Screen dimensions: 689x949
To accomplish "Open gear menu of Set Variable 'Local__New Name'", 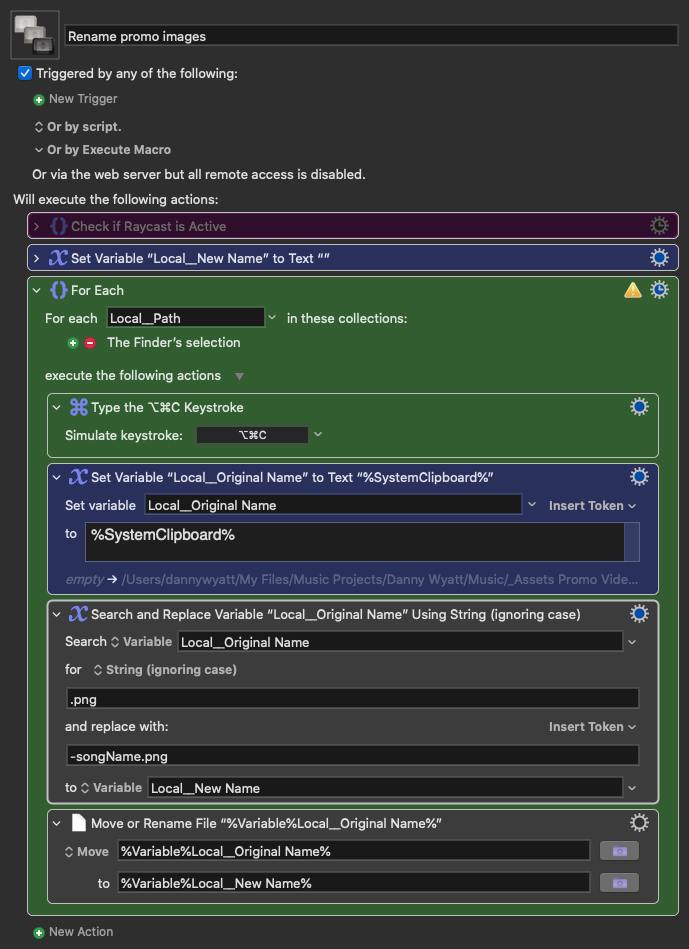I will 659,258.
